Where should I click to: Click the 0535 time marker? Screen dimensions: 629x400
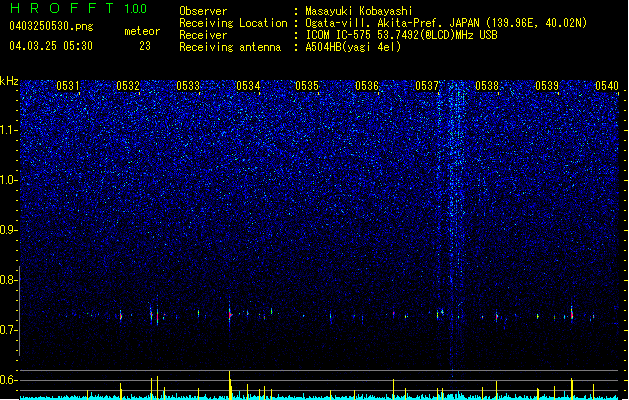point(307,86)
